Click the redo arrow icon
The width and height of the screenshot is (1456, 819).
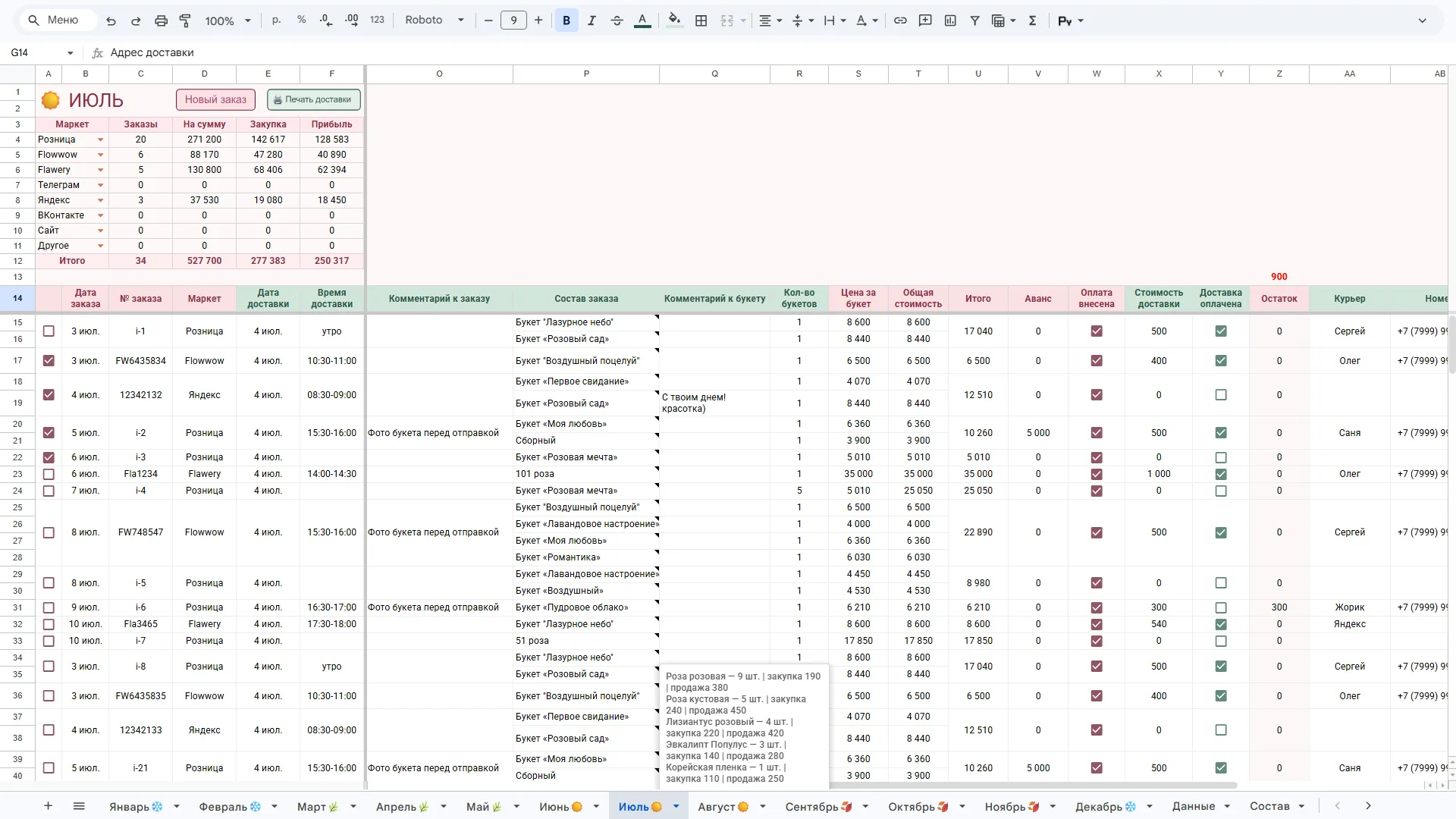tap(136, 20)
